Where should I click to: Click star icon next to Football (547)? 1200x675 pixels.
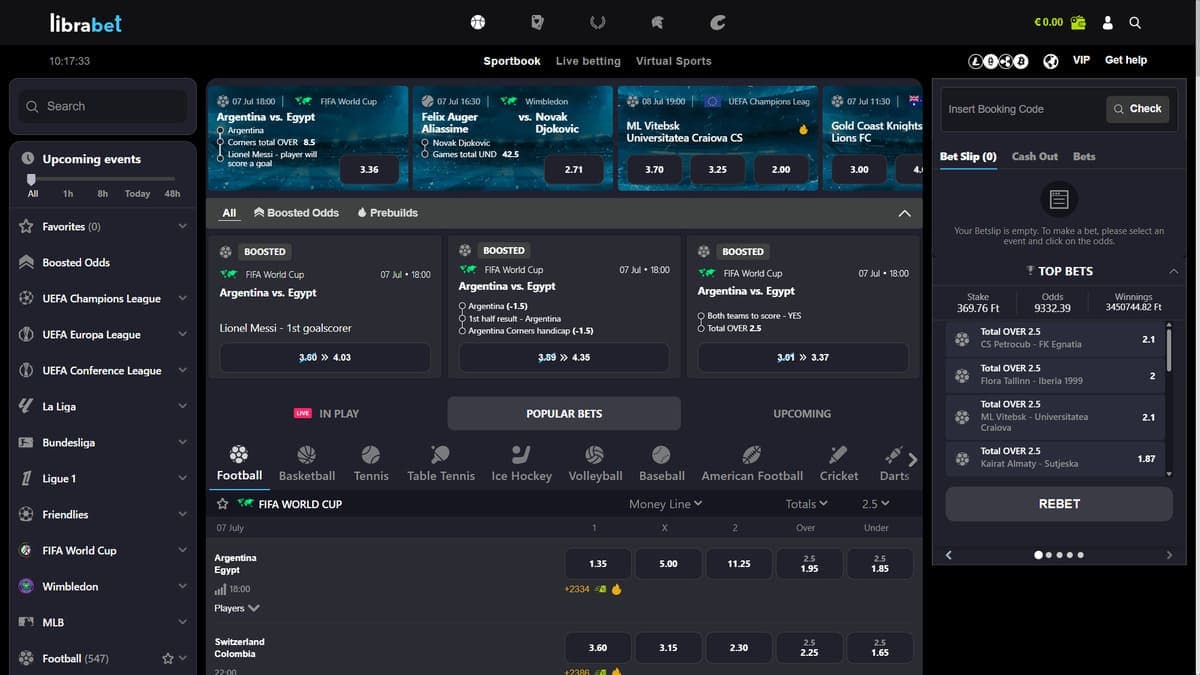[x=168, y=658]
